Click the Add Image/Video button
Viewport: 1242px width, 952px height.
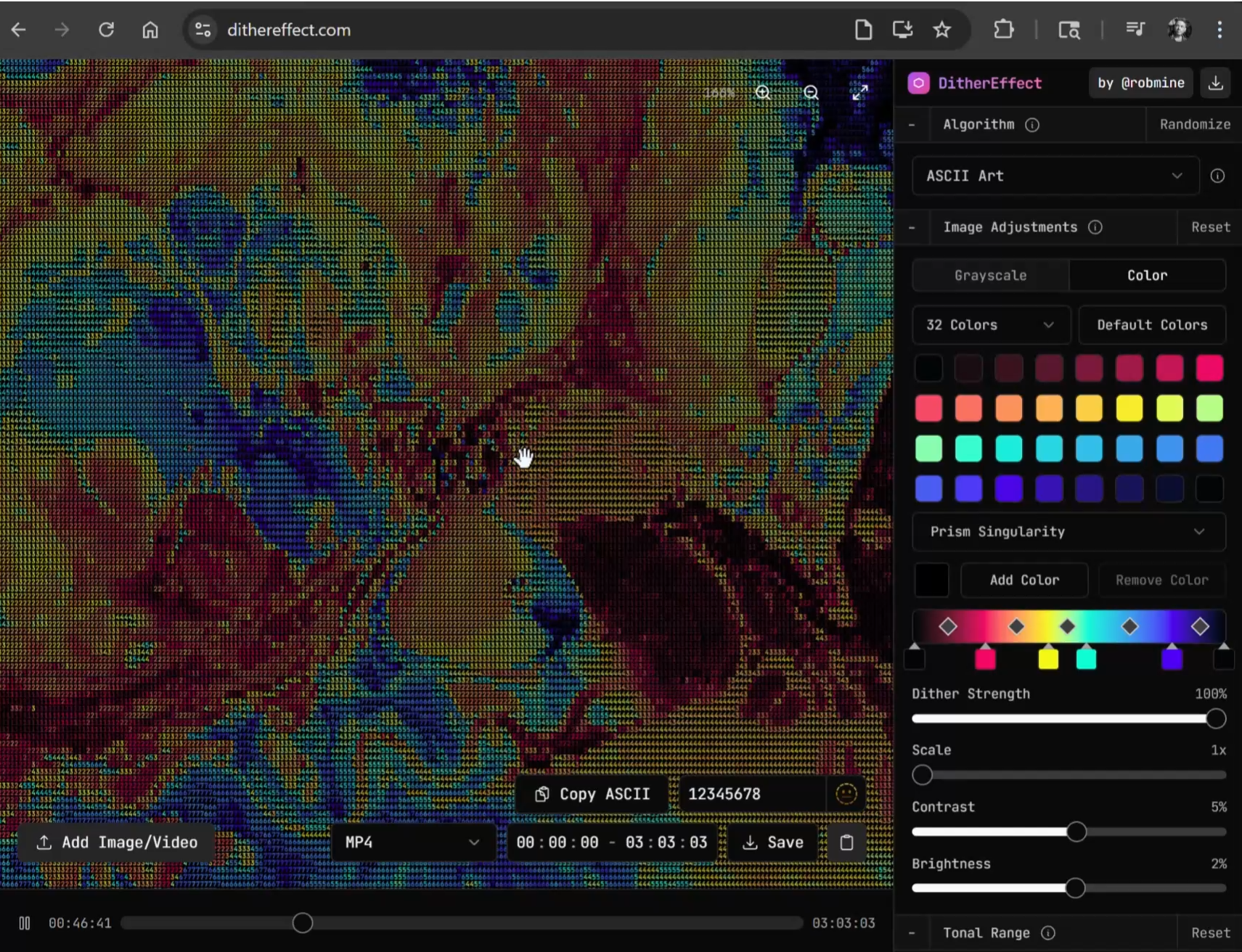point(118,842)
